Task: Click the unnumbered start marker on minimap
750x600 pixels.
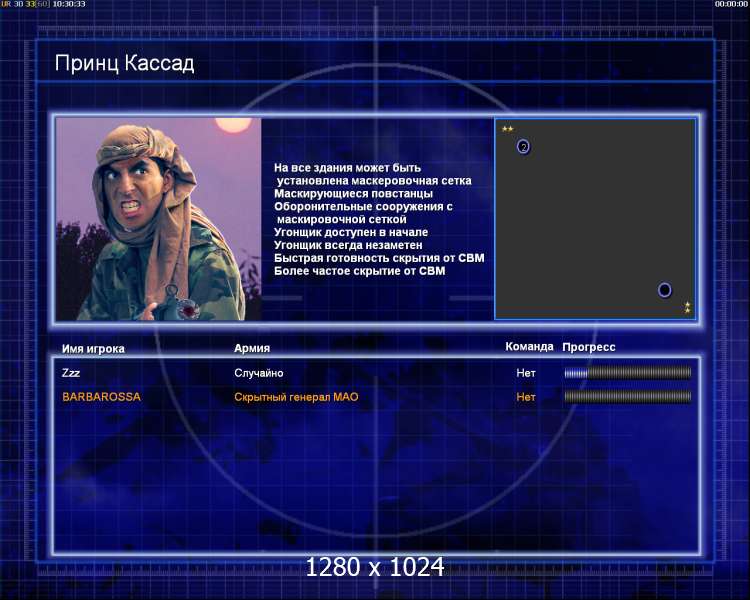Action: (x=664, y=290)
